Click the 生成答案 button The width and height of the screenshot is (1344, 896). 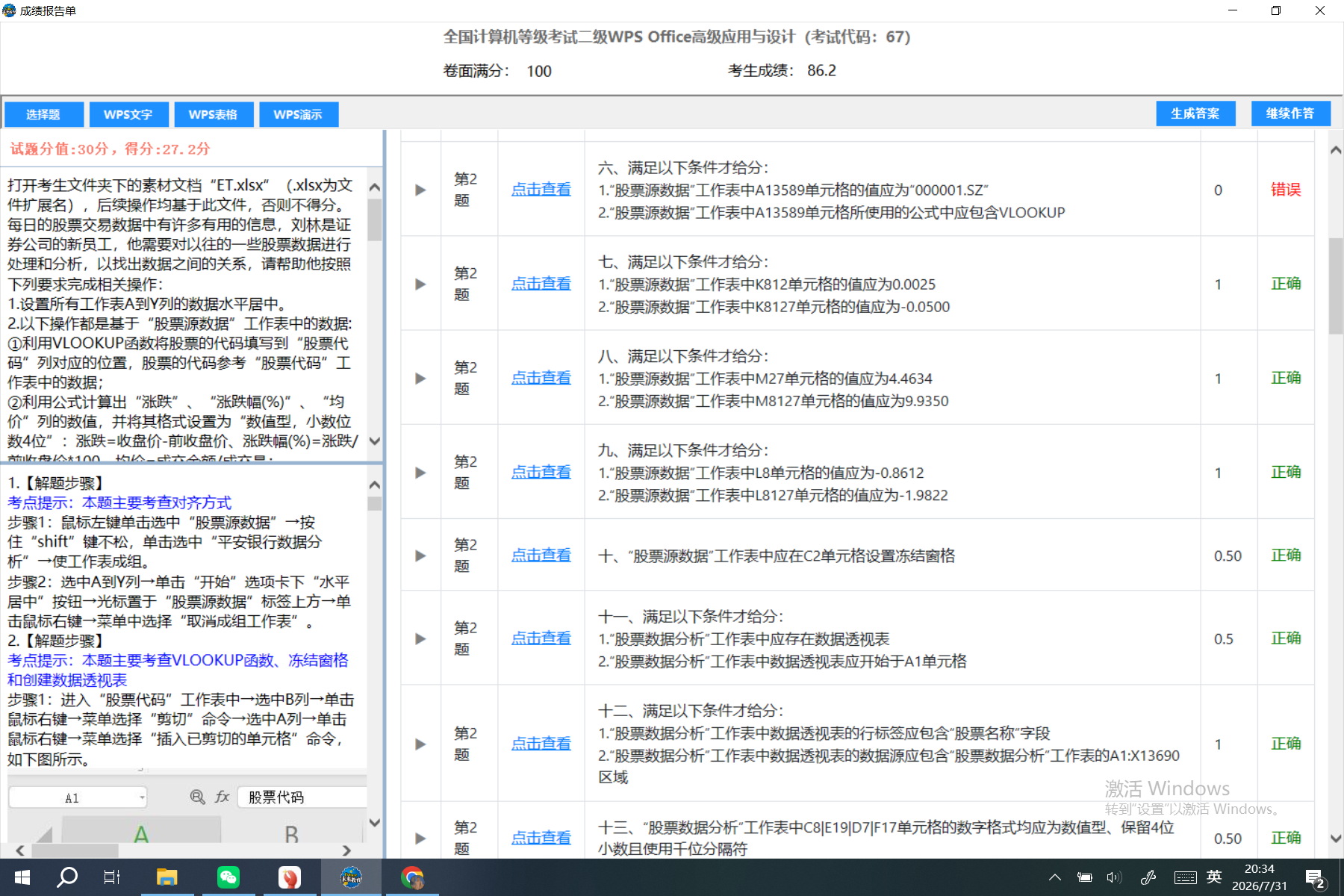click(1195, 113)
